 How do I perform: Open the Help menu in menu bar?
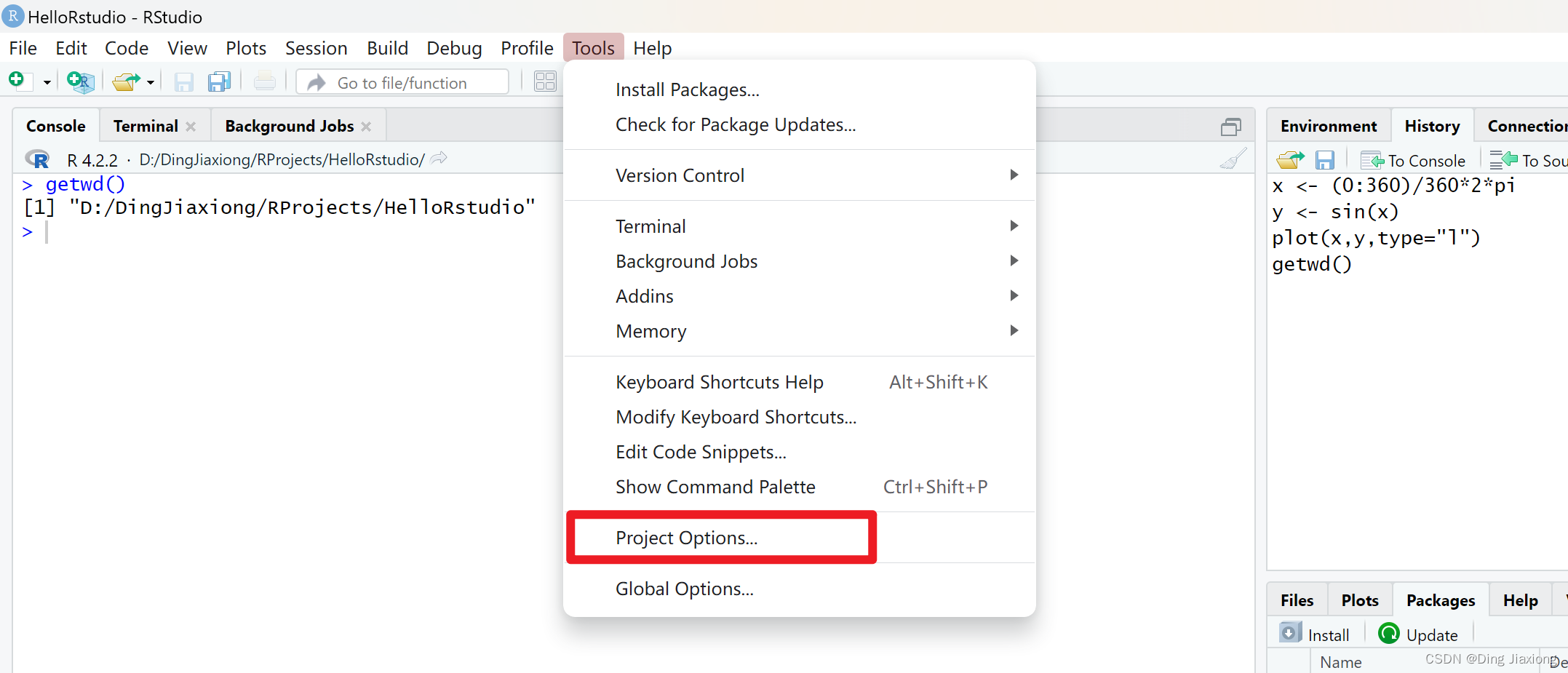[x=652, y=48]
